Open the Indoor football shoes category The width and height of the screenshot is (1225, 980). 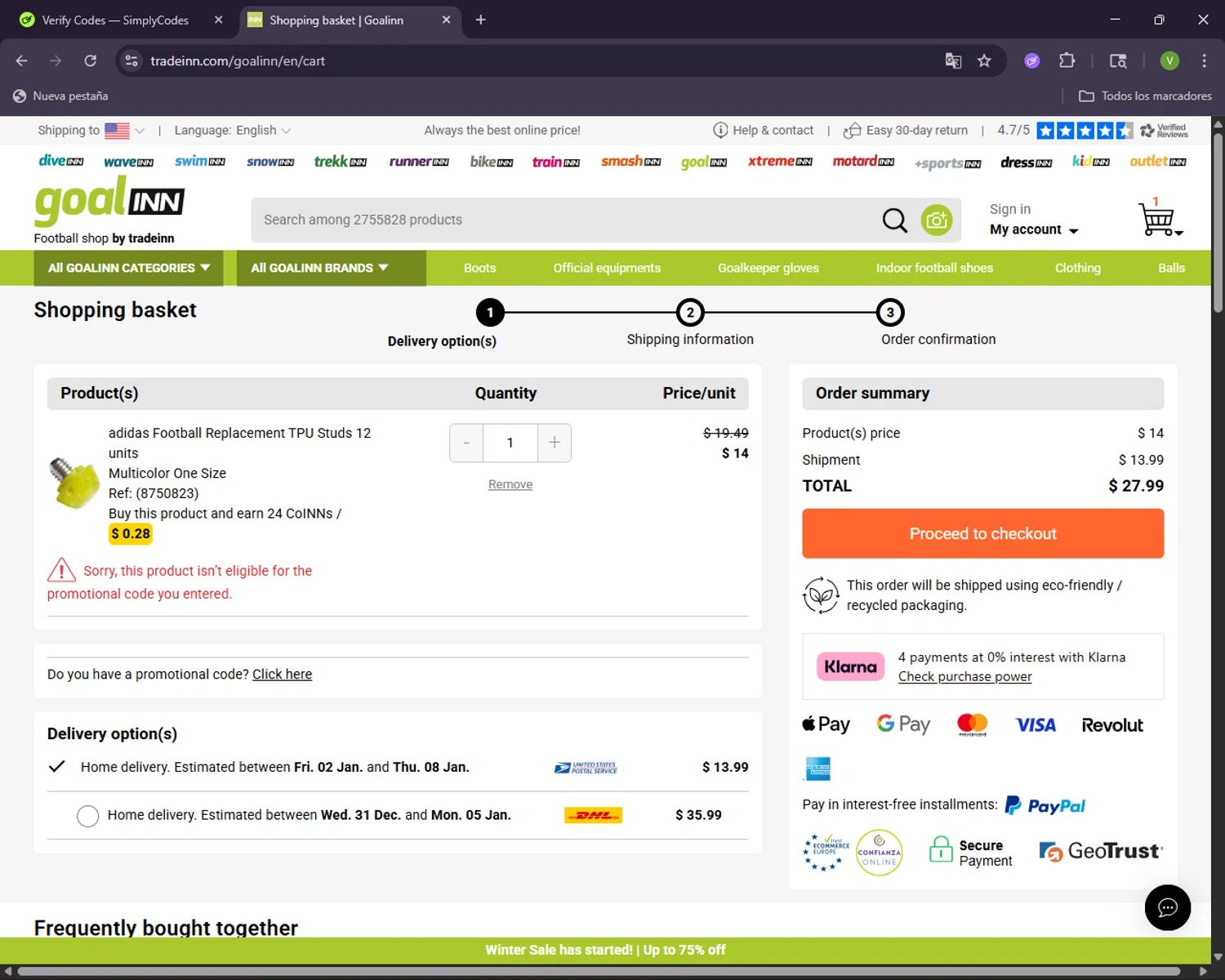(934, 268)
